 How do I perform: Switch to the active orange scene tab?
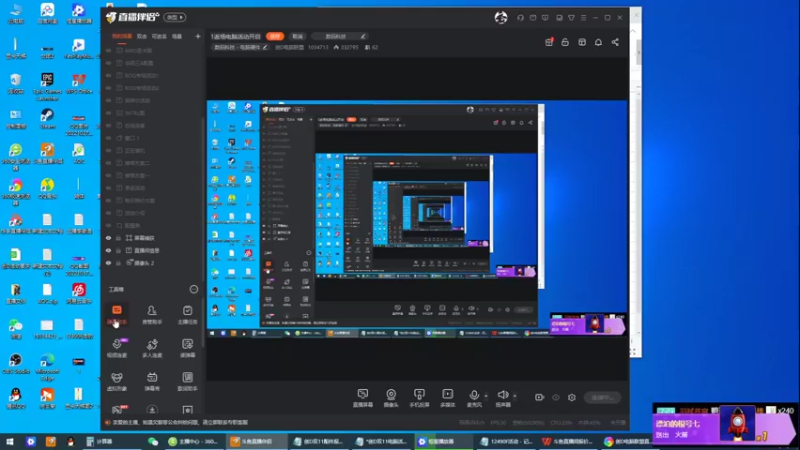point(122,36)
